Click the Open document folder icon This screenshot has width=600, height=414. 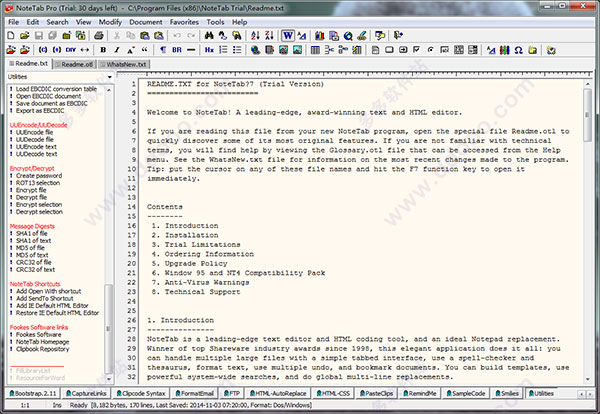[24, 36]
